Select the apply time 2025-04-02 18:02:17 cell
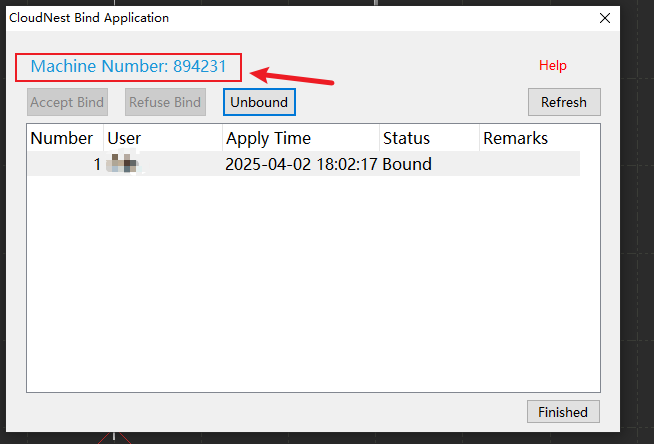 point(301,164)
